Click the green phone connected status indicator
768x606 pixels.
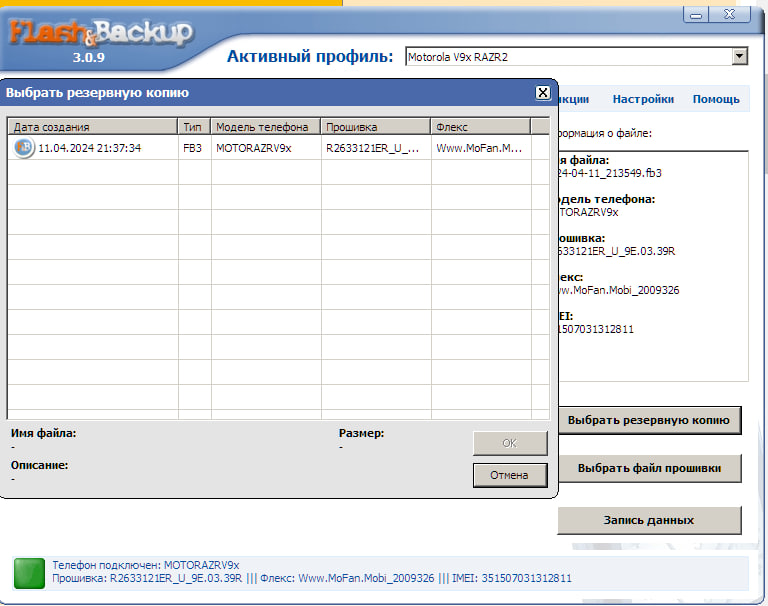[x=29, y=573]
